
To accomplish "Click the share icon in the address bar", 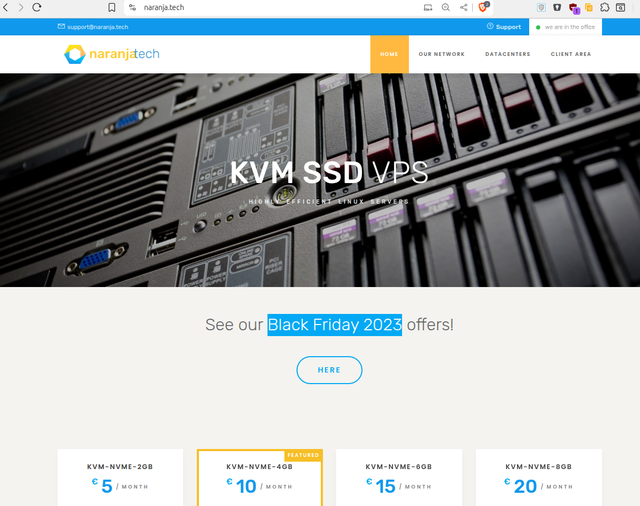I will pos(464,7).
